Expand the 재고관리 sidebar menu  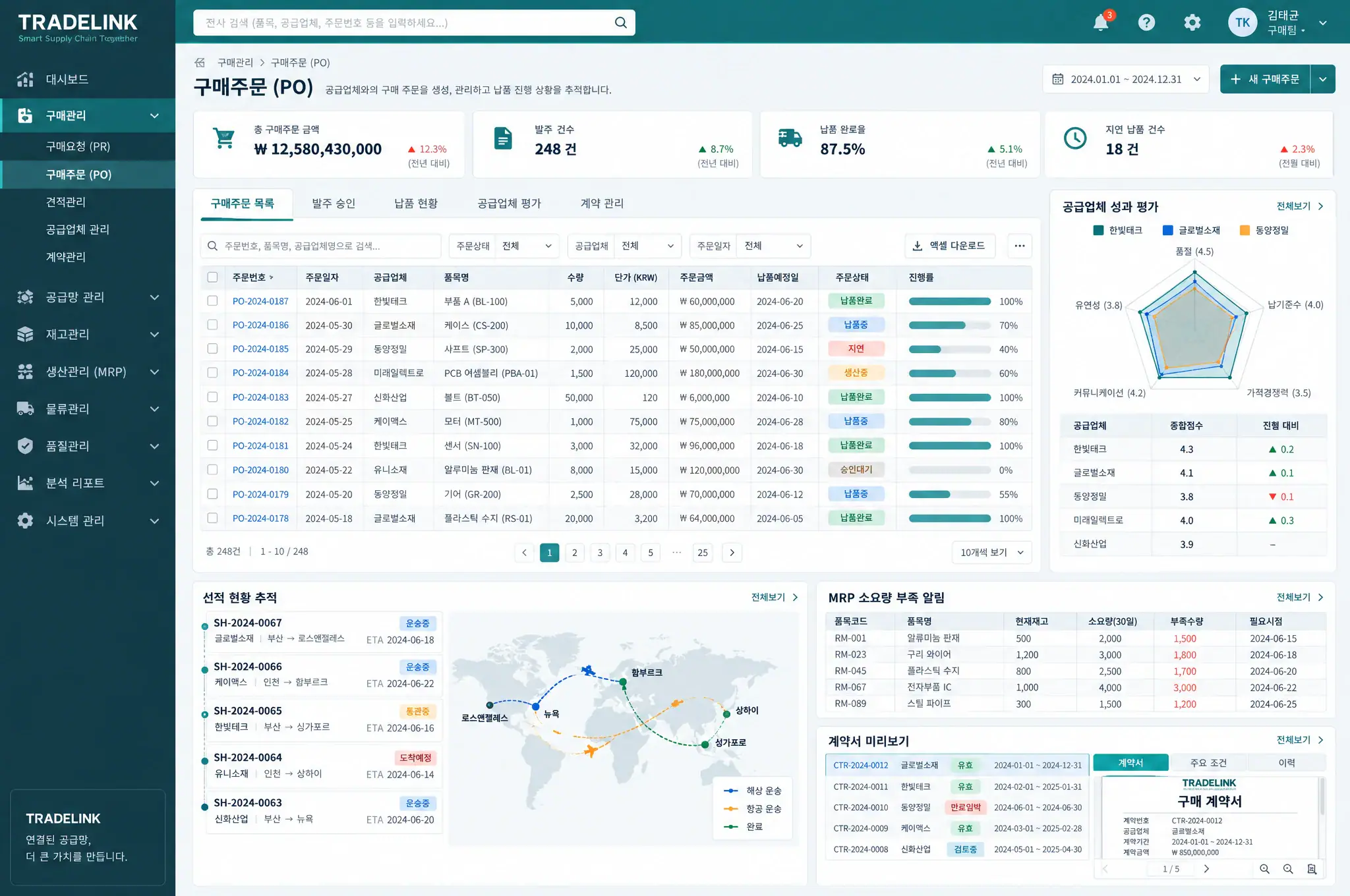pos(88,335)
